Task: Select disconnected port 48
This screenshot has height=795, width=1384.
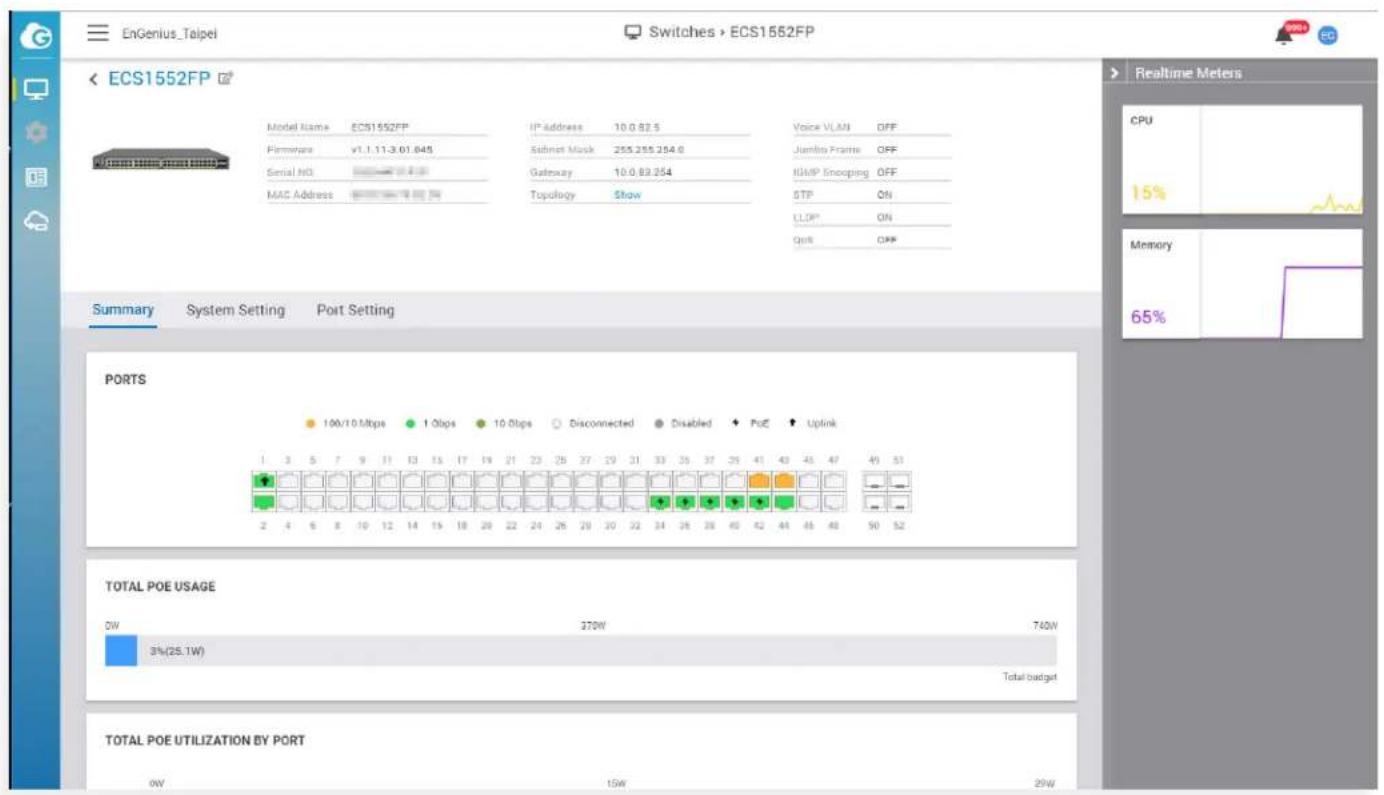Action: point(834,501)
